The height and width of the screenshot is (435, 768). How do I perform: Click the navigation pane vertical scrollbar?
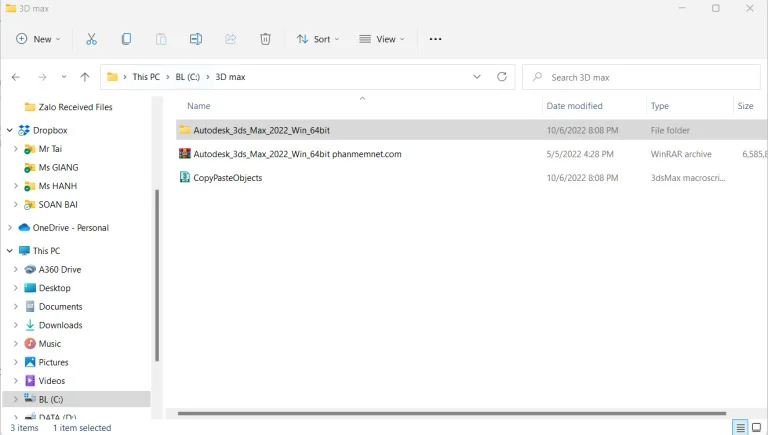point(157,275)
